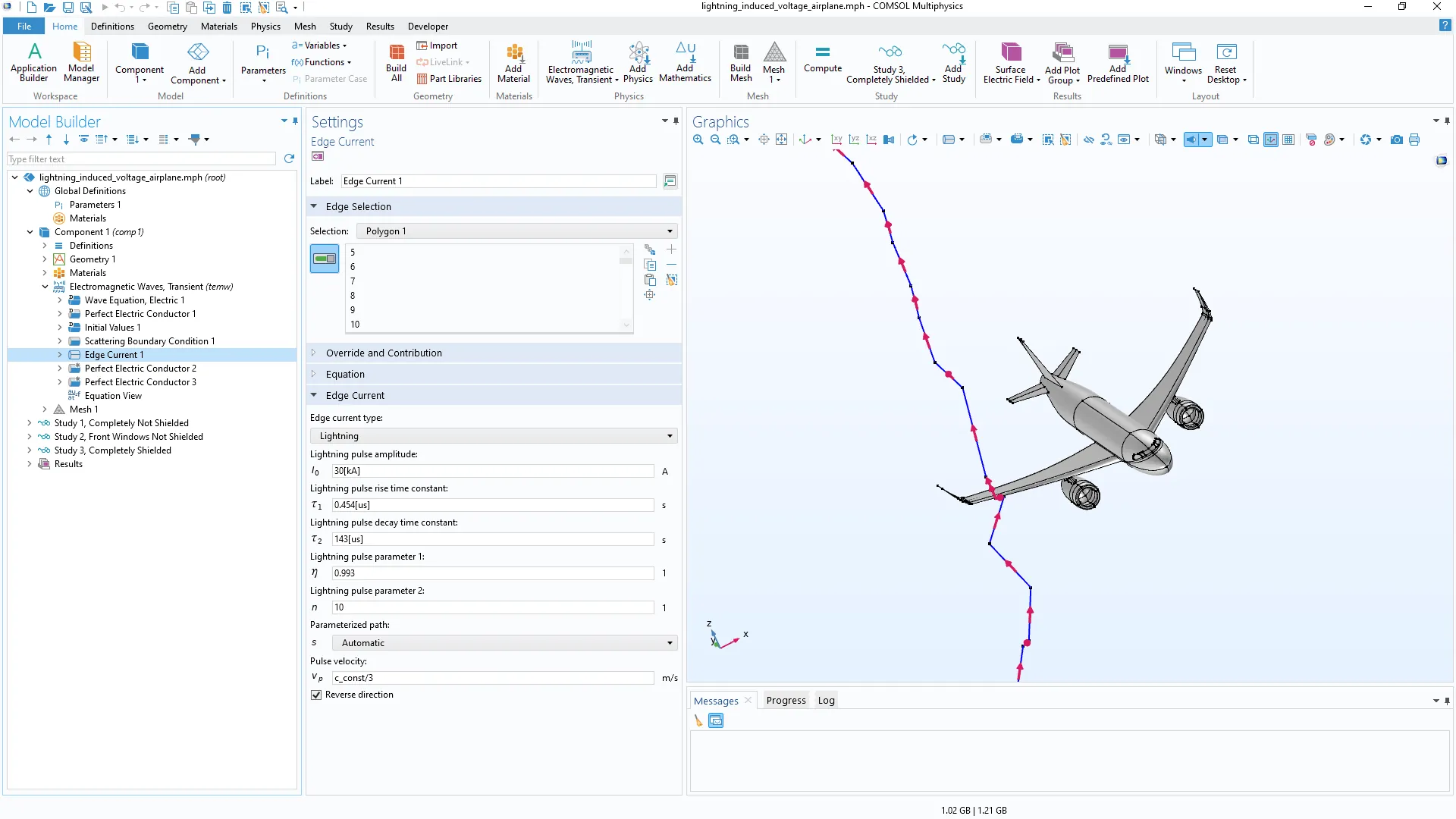The image size is (1456, 819).
Task: Click the Zoom In graphics icon
Action: (x=698, y=140)
